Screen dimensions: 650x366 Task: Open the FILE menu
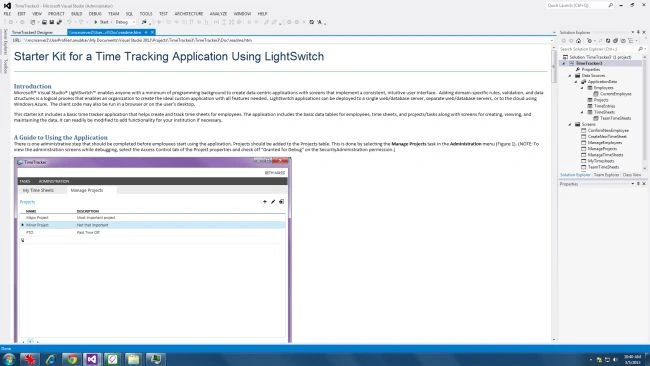(x=7, y=14)
